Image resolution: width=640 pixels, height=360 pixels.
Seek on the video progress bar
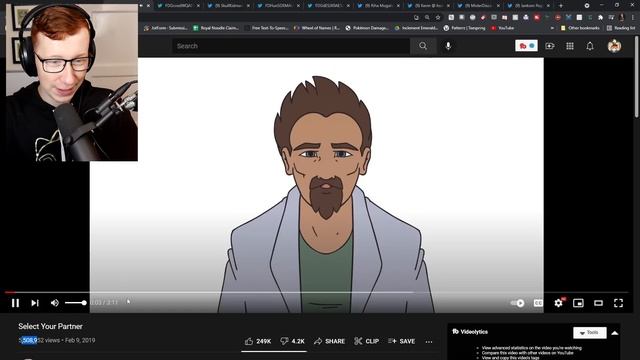(x=316, y=292)
